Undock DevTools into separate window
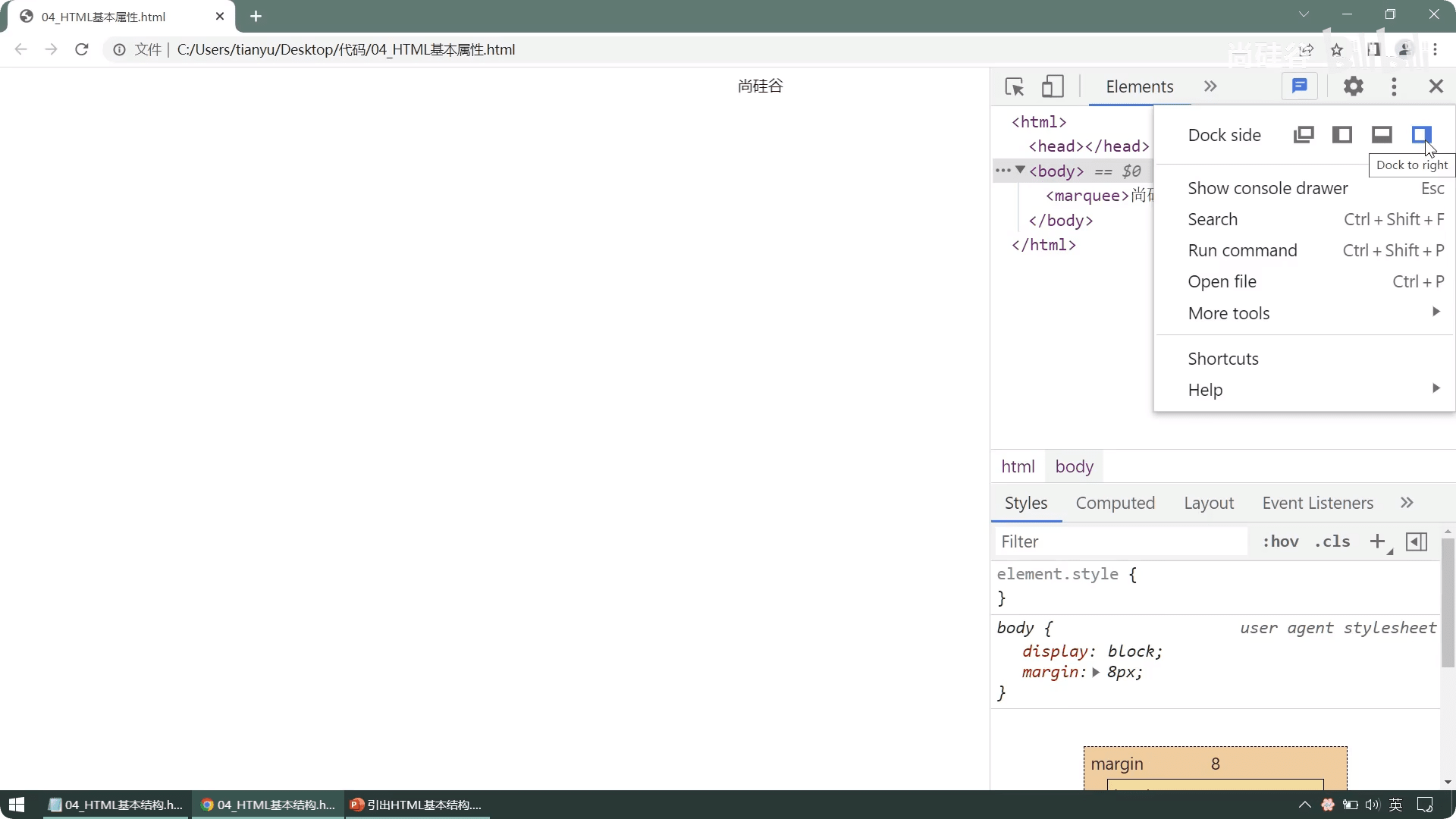 pos(1304,135)
